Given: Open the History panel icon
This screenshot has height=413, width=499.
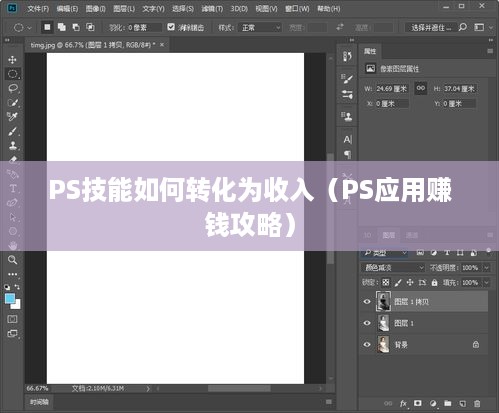Looking at the screenshot, I should coord(347,56).
